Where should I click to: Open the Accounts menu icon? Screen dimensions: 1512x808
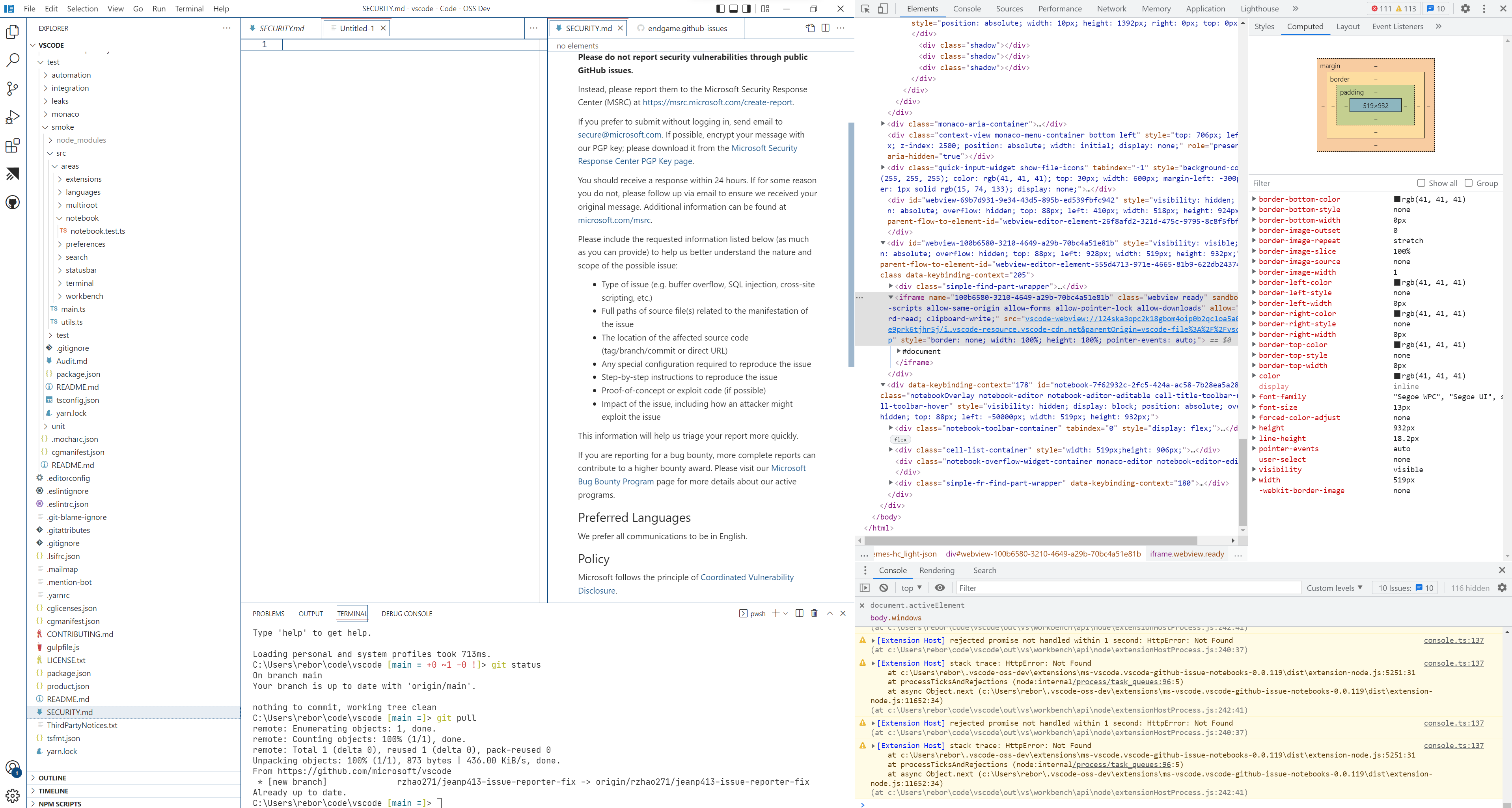12,768
